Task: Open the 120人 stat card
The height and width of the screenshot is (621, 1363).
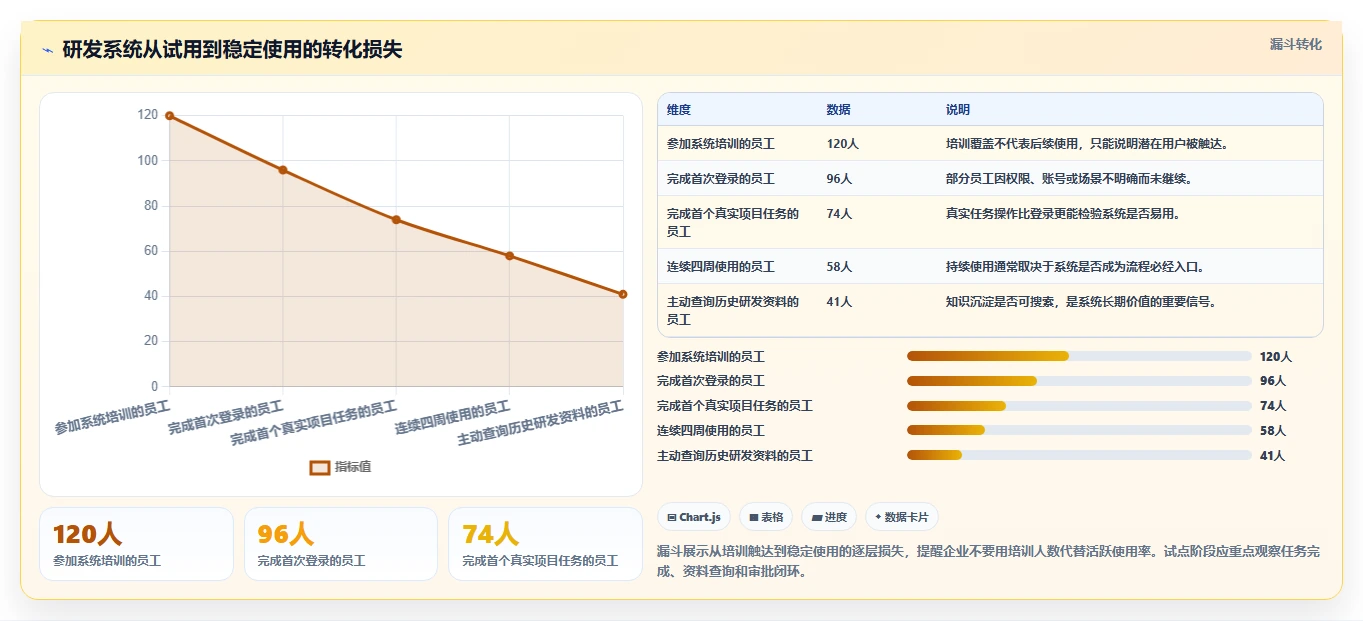Action: (136, 544)
